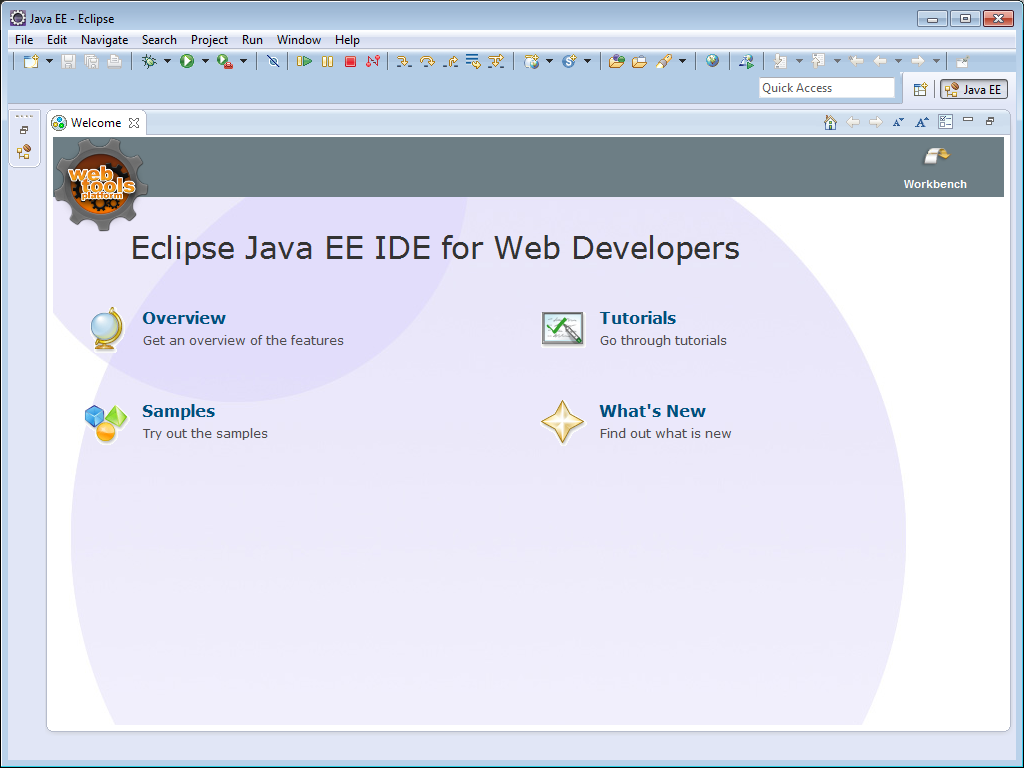The width and height of the screenshot is (1024, 768).
Task: Click the Quick Access search field
Action: (x=826, y=88)
